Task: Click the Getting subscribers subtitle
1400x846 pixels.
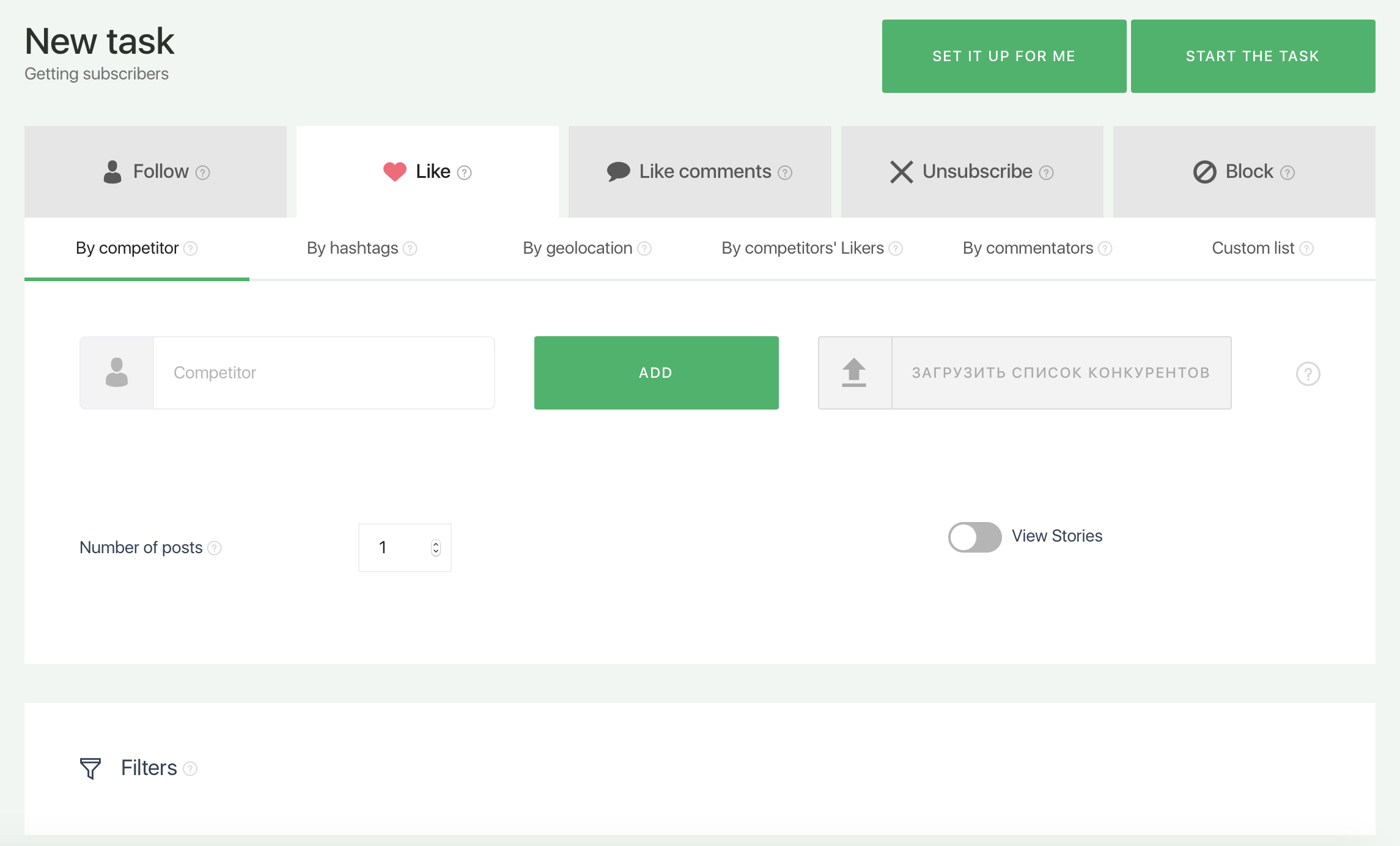Action: coord(97,74)
